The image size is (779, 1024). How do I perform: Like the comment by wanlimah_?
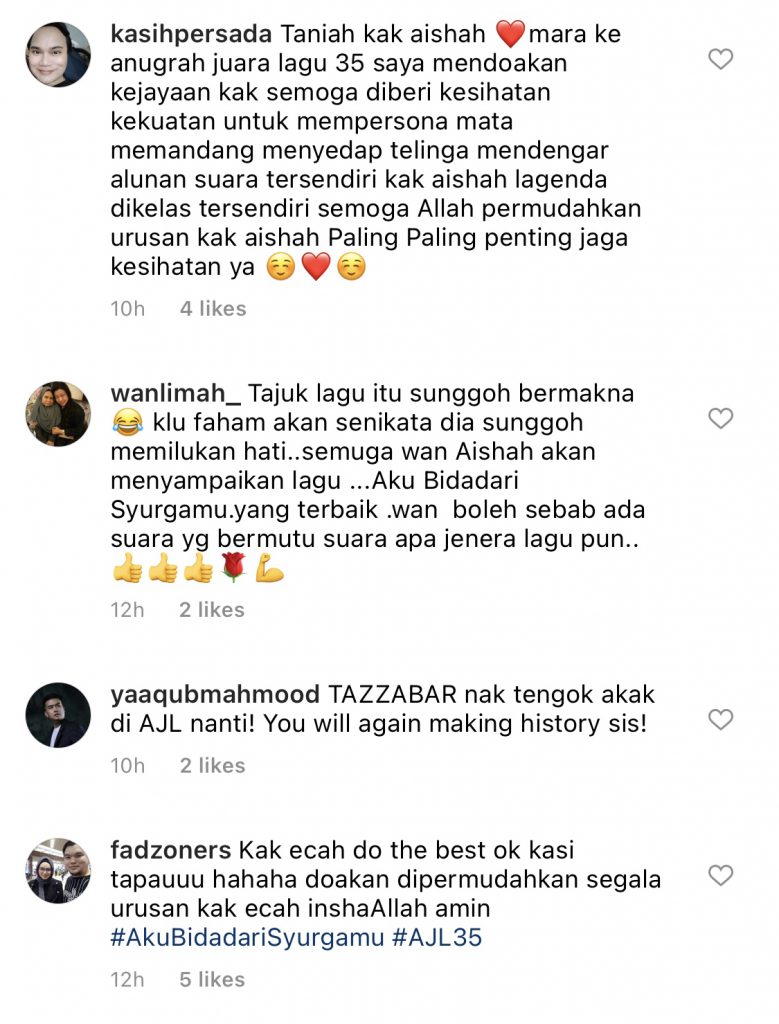tap(720, 418)
